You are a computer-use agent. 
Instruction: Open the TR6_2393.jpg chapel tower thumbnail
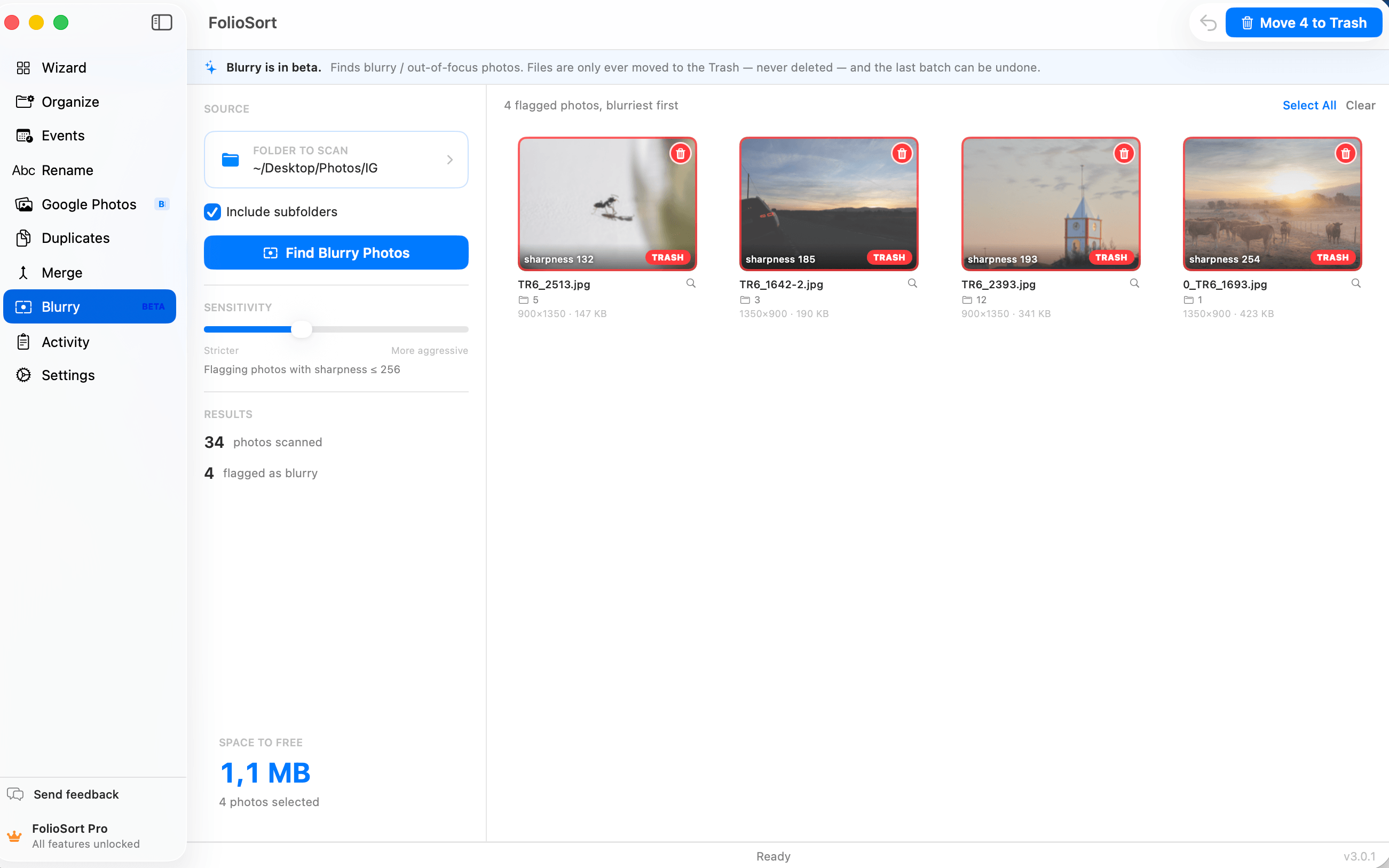1051,204
